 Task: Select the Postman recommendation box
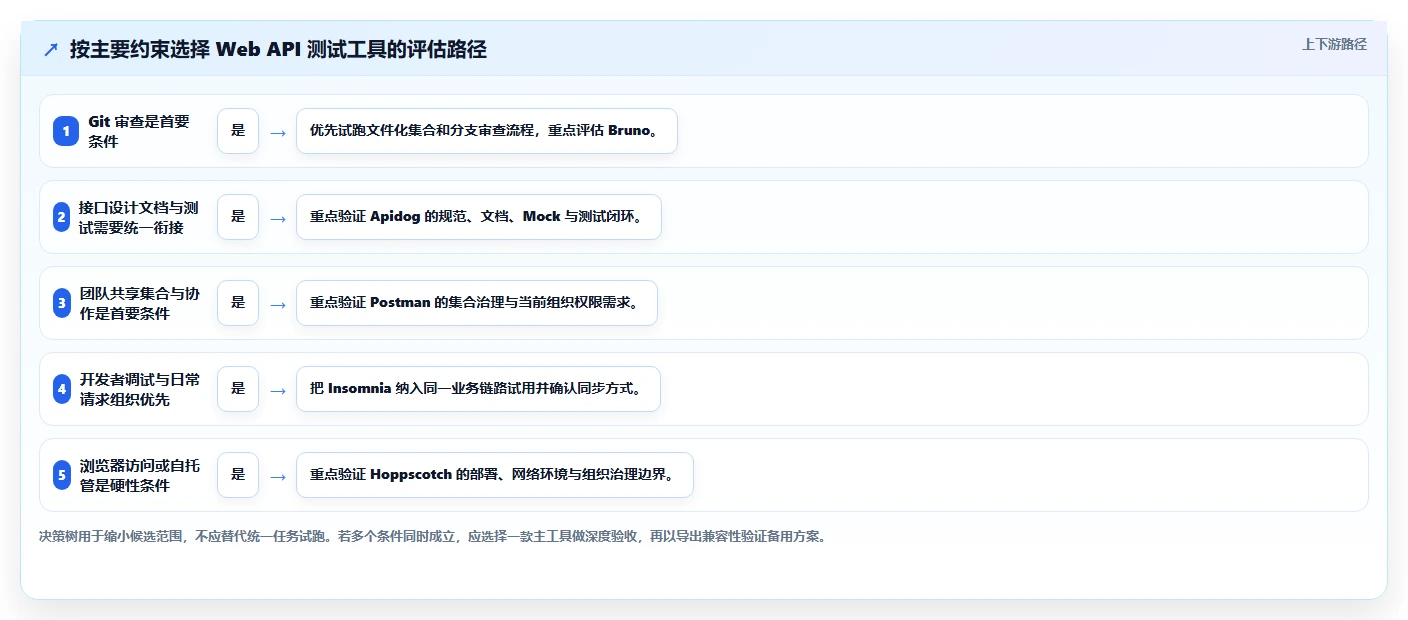(x=477, y=303)
